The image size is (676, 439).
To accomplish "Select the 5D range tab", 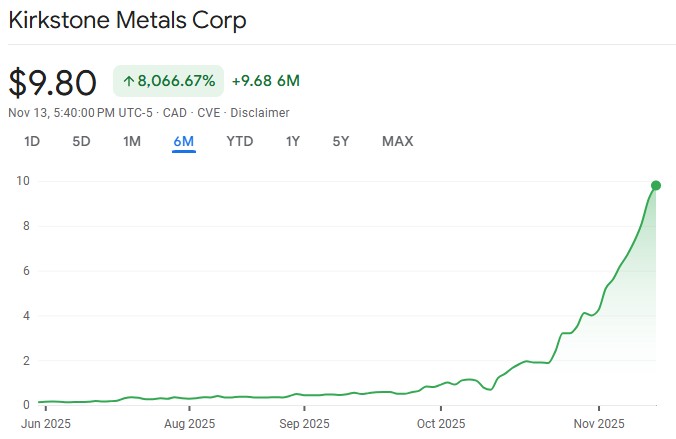I will pos(81,141).
